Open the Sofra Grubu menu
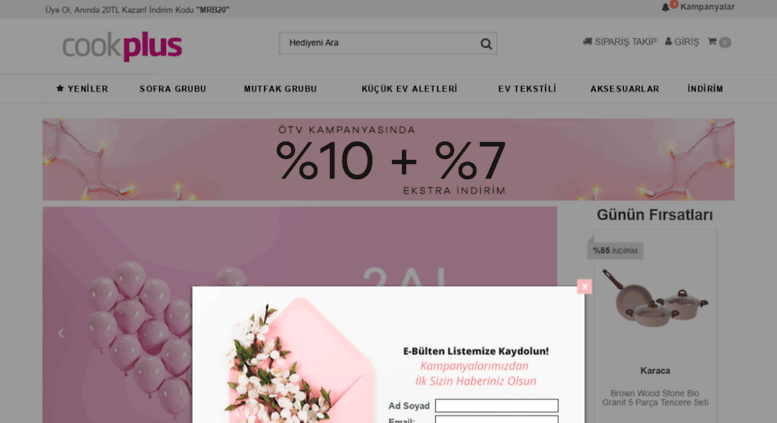 click(173, 89)
